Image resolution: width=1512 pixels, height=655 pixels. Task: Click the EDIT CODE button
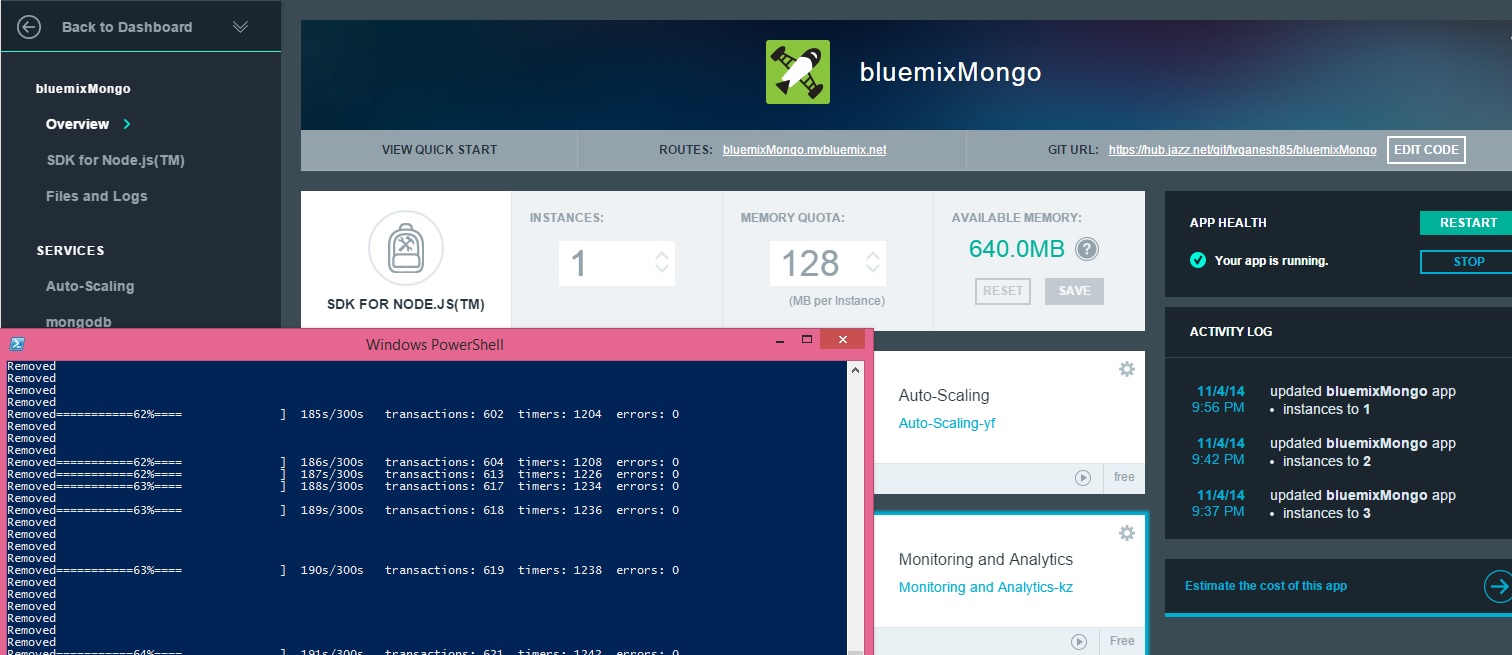coord(1426,150)
